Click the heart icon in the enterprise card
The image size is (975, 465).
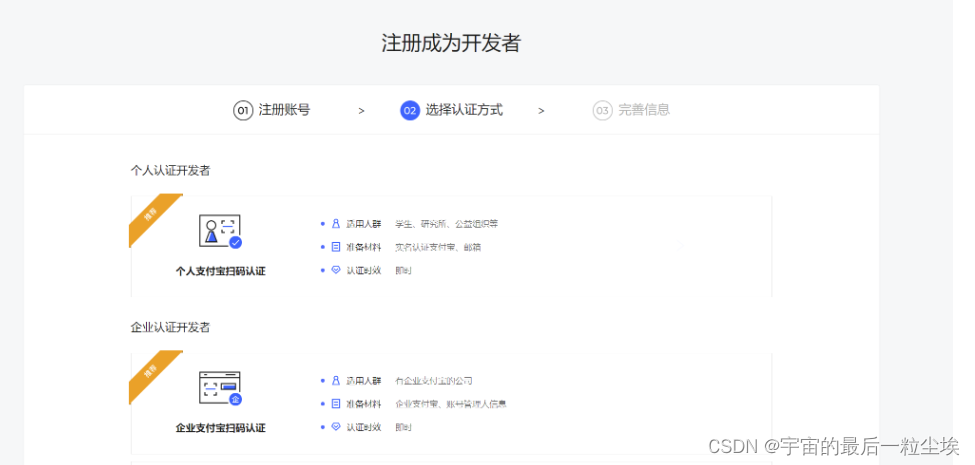(x=336, y=426)
